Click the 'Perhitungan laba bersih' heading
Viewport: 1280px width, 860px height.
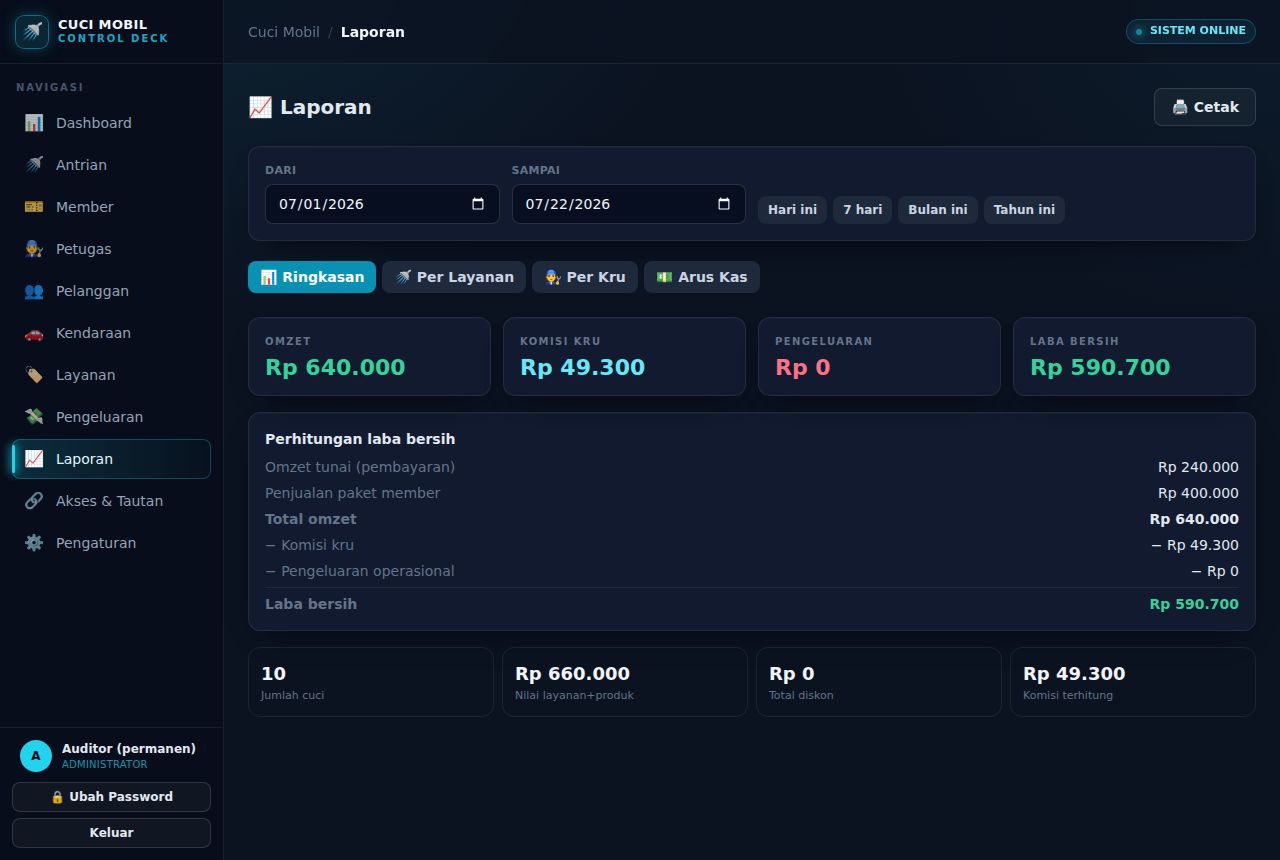[360, 439]
